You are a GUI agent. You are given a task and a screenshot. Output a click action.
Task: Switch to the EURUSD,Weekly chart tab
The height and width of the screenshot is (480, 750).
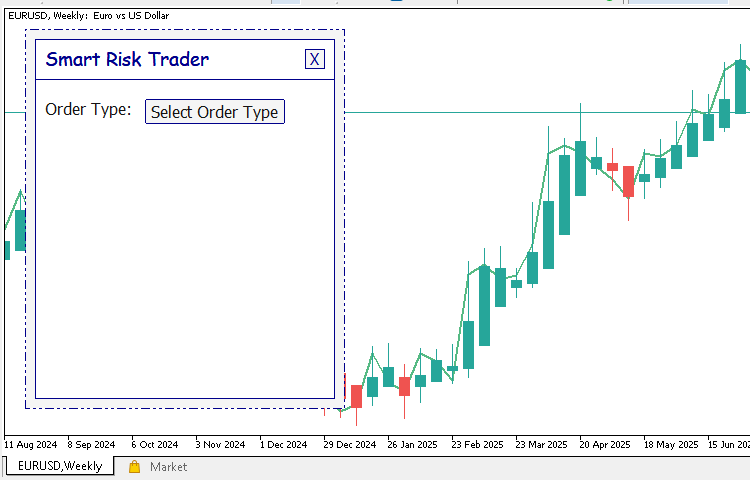click(x=60, y=466)
